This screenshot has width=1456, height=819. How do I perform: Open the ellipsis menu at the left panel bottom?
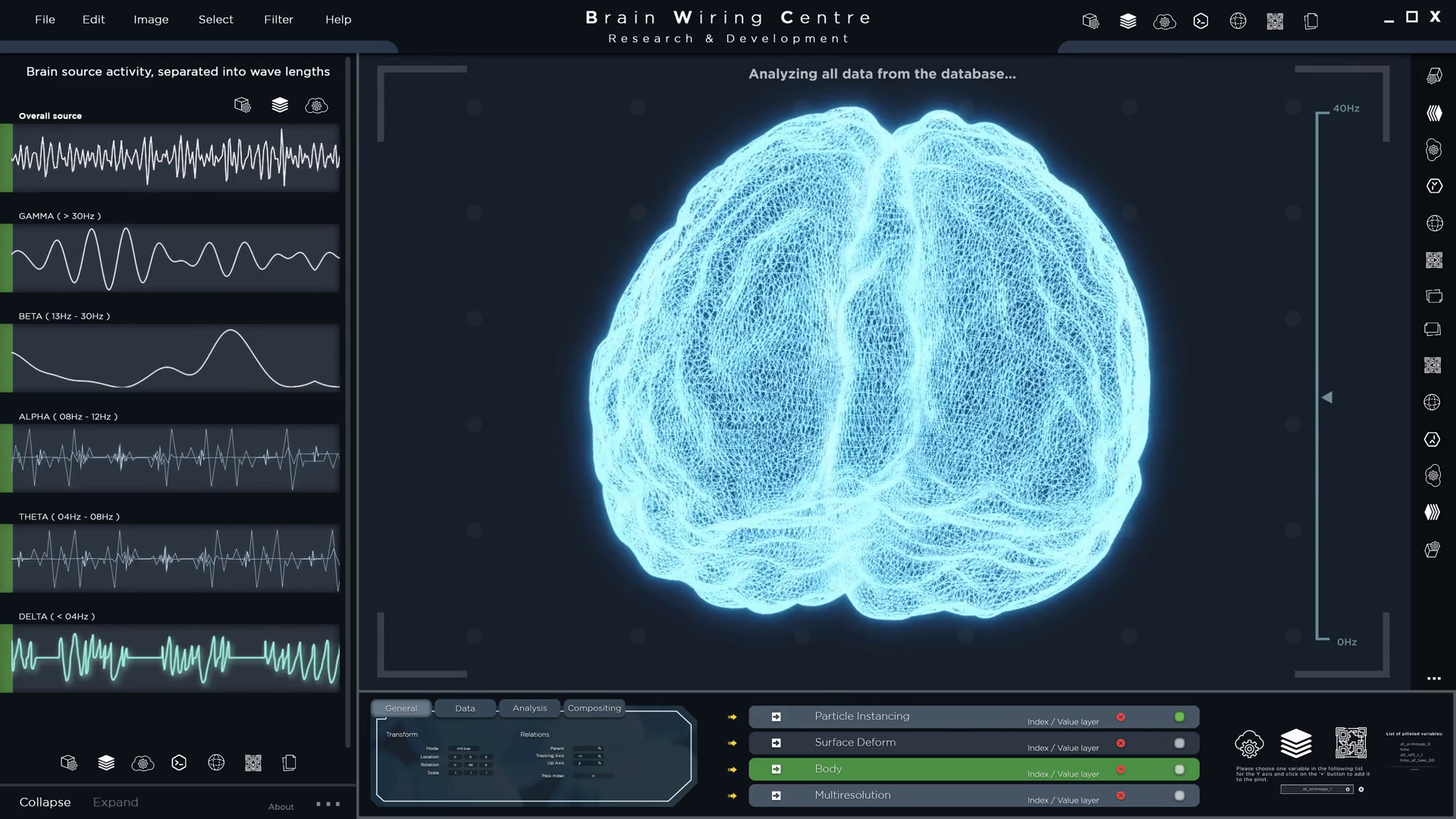pyautogui.click(x=326, y=802)
